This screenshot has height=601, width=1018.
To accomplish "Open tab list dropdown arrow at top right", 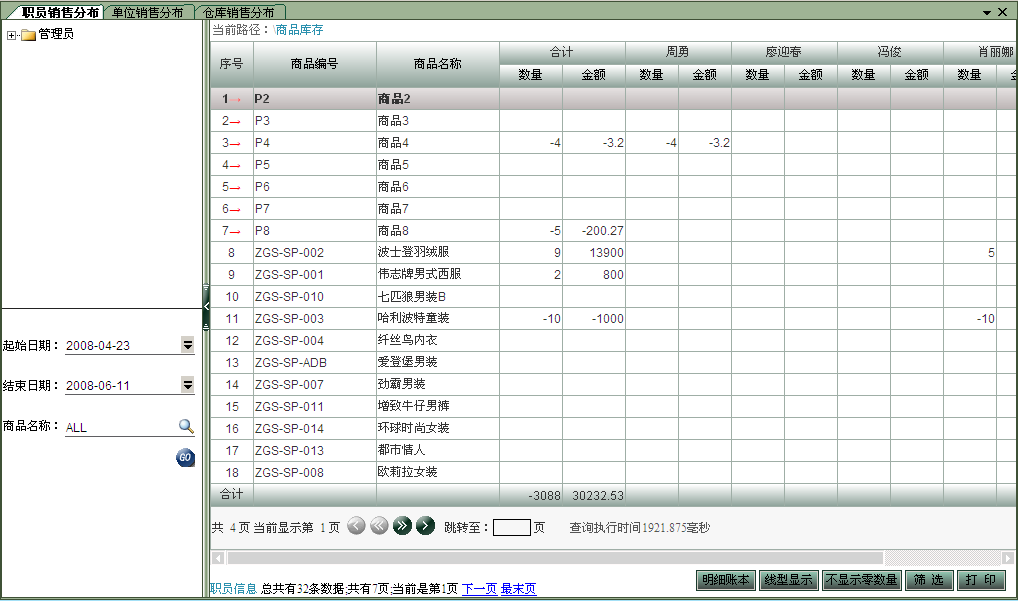I will pyautogui.click(x=987, y=12).
